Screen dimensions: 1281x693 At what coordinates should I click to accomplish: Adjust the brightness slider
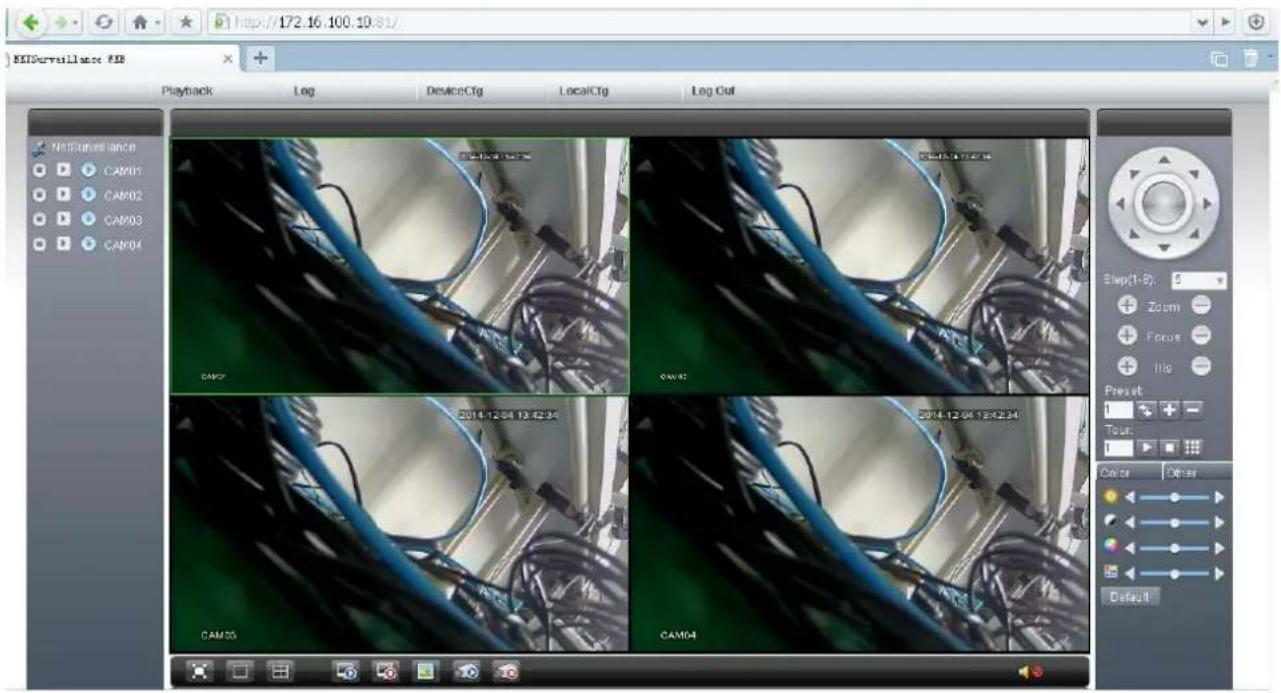coord(1172,496)
